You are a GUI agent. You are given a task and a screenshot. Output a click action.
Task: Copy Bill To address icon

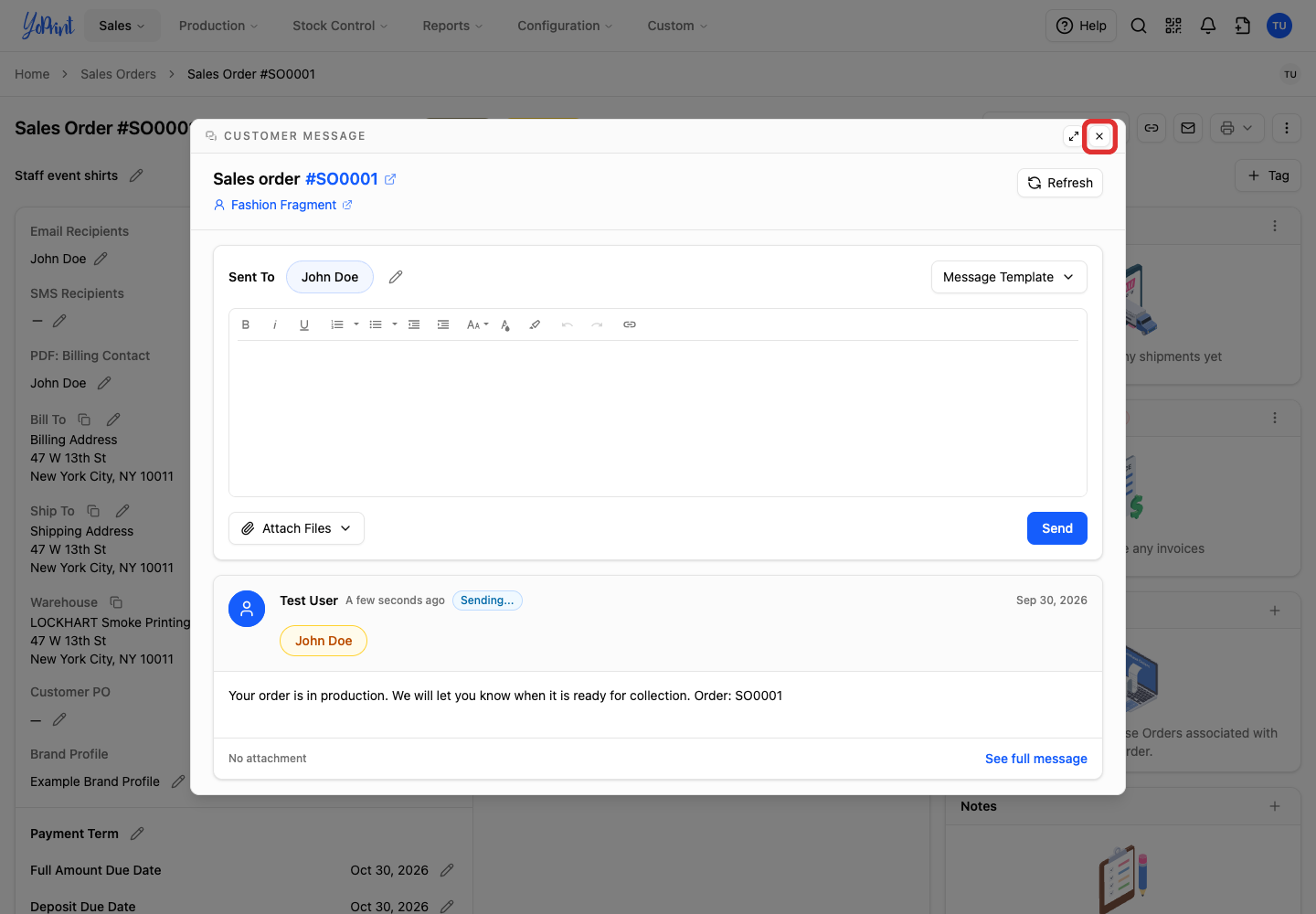click(x=84, y=420)
